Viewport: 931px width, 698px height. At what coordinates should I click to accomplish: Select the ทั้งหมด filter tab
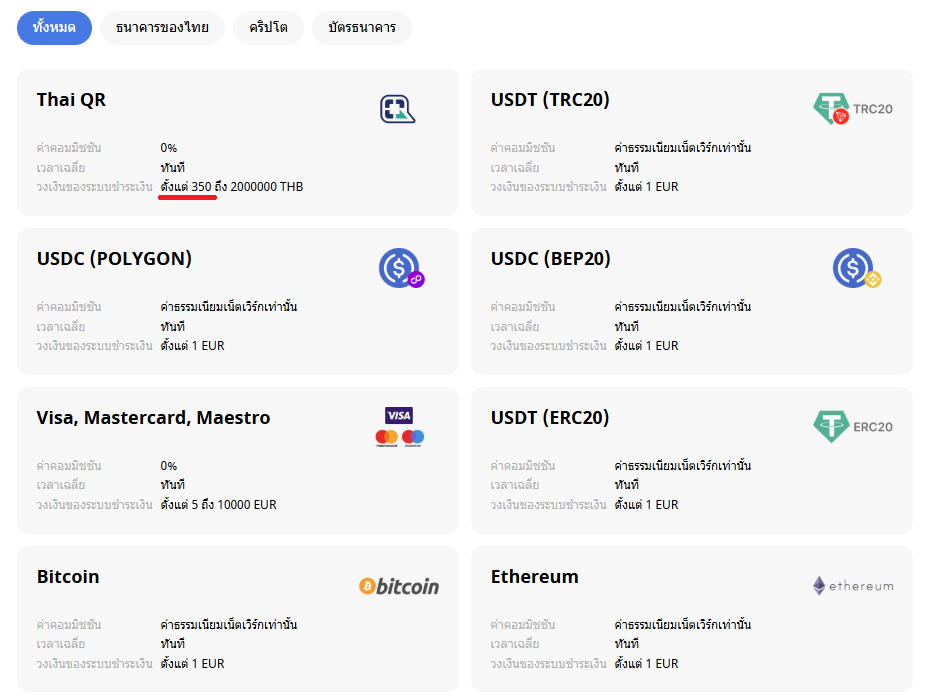[x=54, y=28]
